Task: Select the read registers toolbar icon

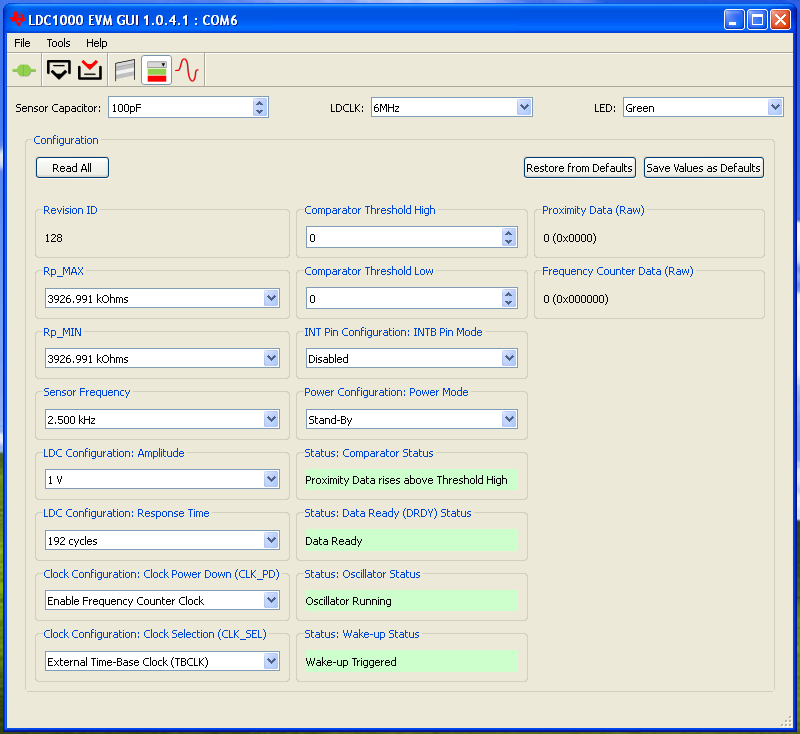Action: 58,70
